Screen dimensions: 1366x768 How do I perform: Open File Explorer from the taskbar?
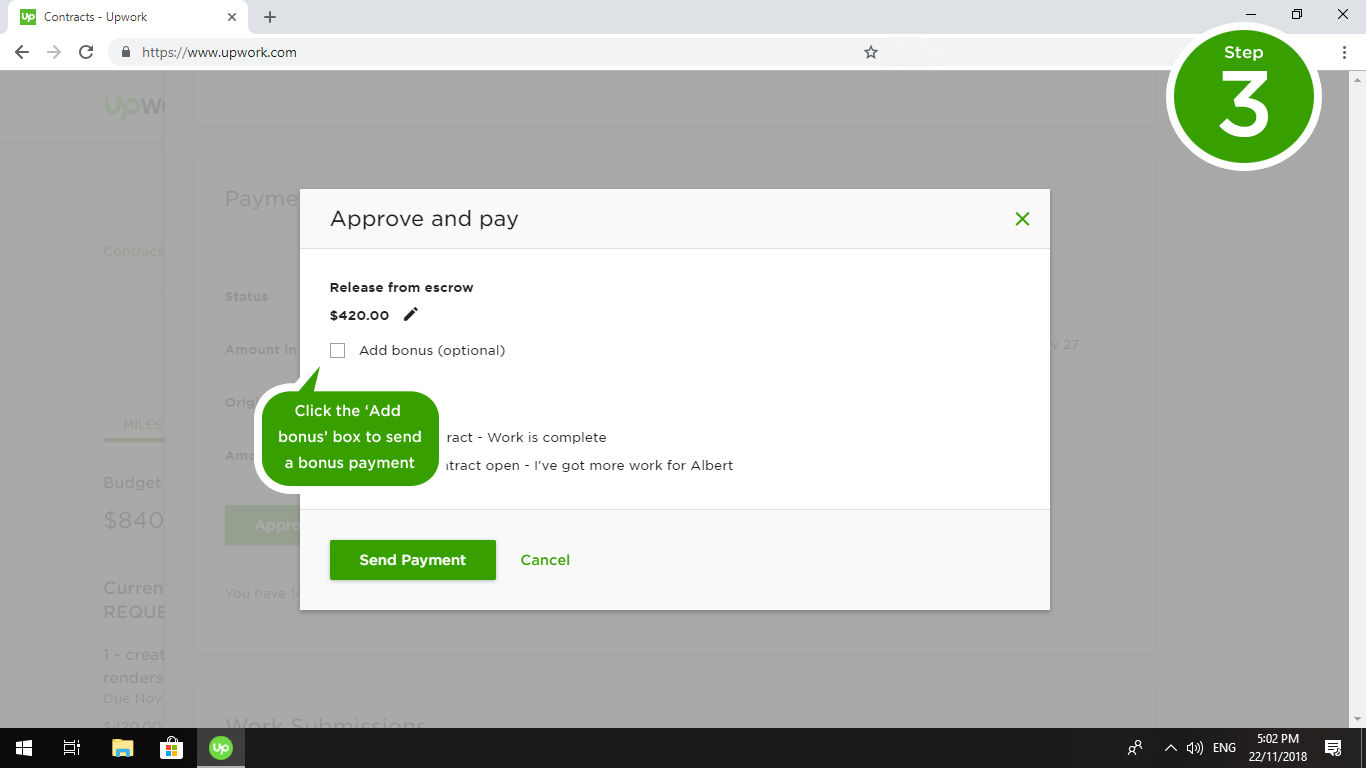(122, 747)
